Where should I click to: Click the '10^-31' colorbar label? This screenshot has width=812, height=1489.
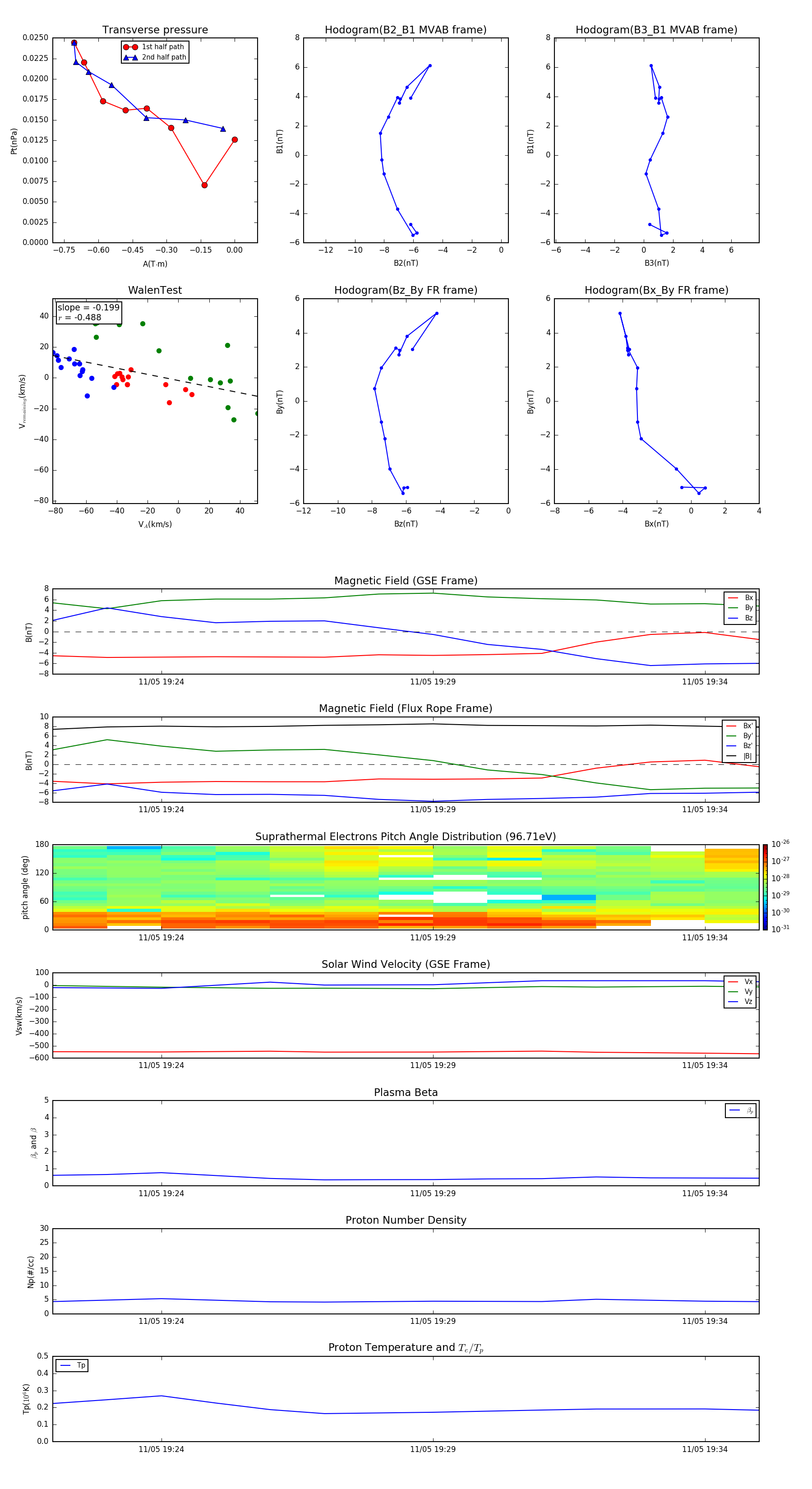[780, 929]
